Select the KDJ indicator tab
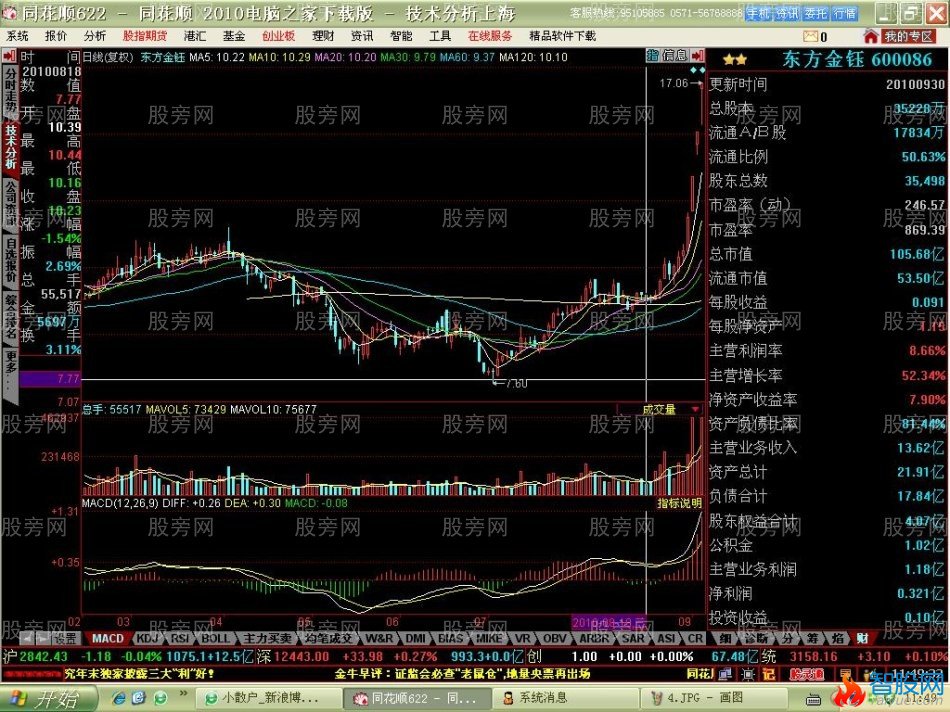The width and height of the screenshot is (950, 712). tap(148, 638)
